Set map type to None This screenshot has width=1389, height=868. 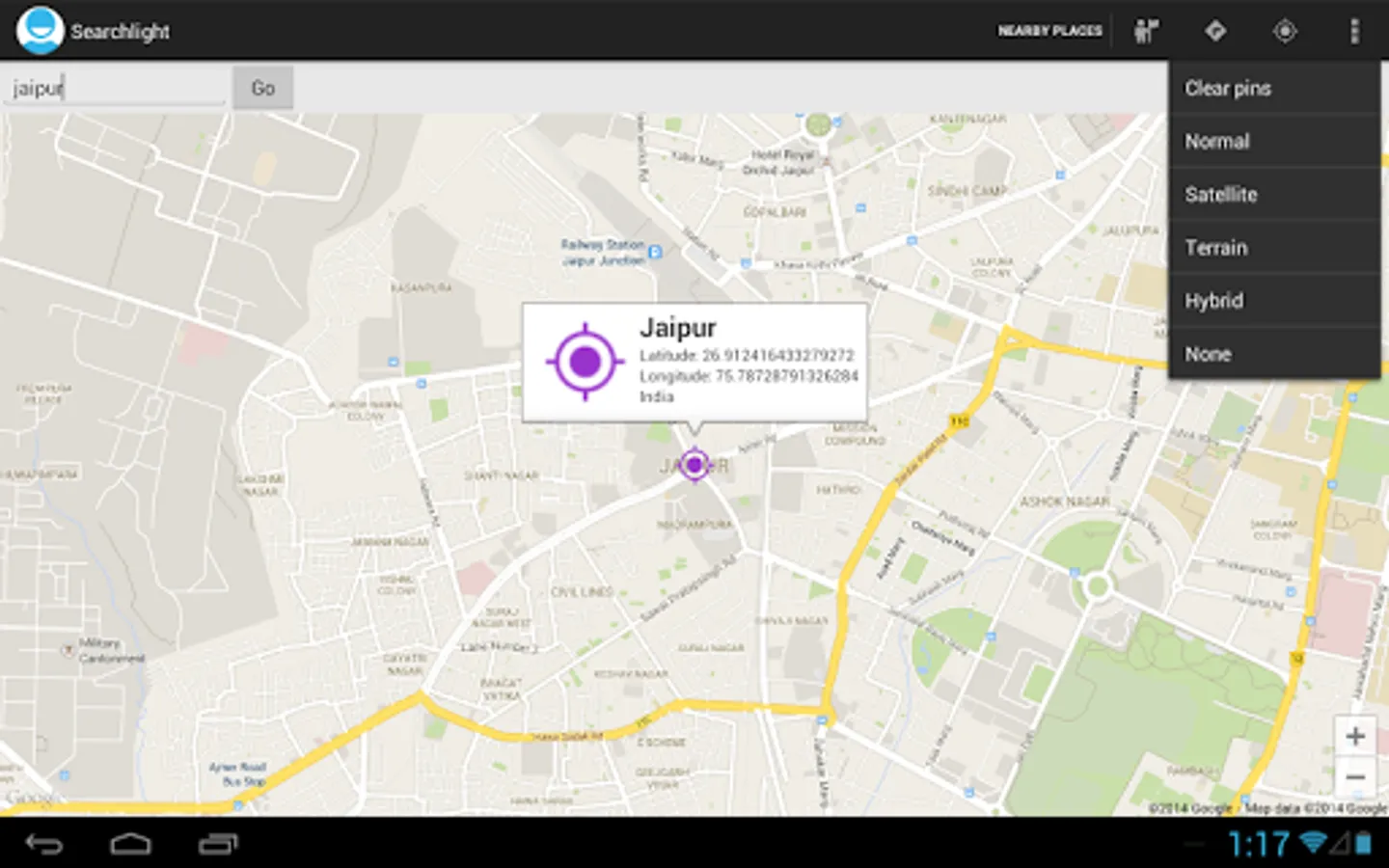tap(1208, 354)
